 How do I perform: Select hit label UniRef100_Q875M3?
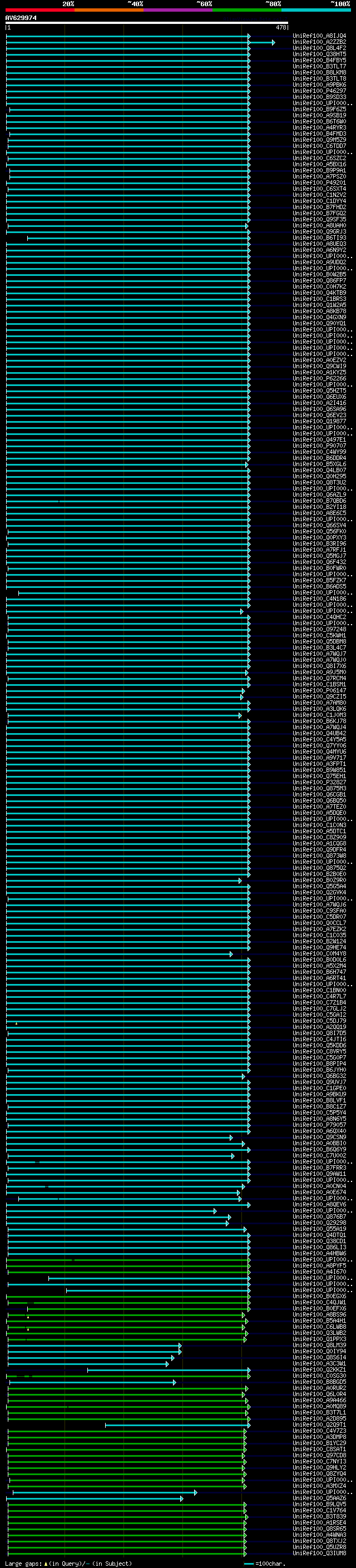click(x=319, y=788)
